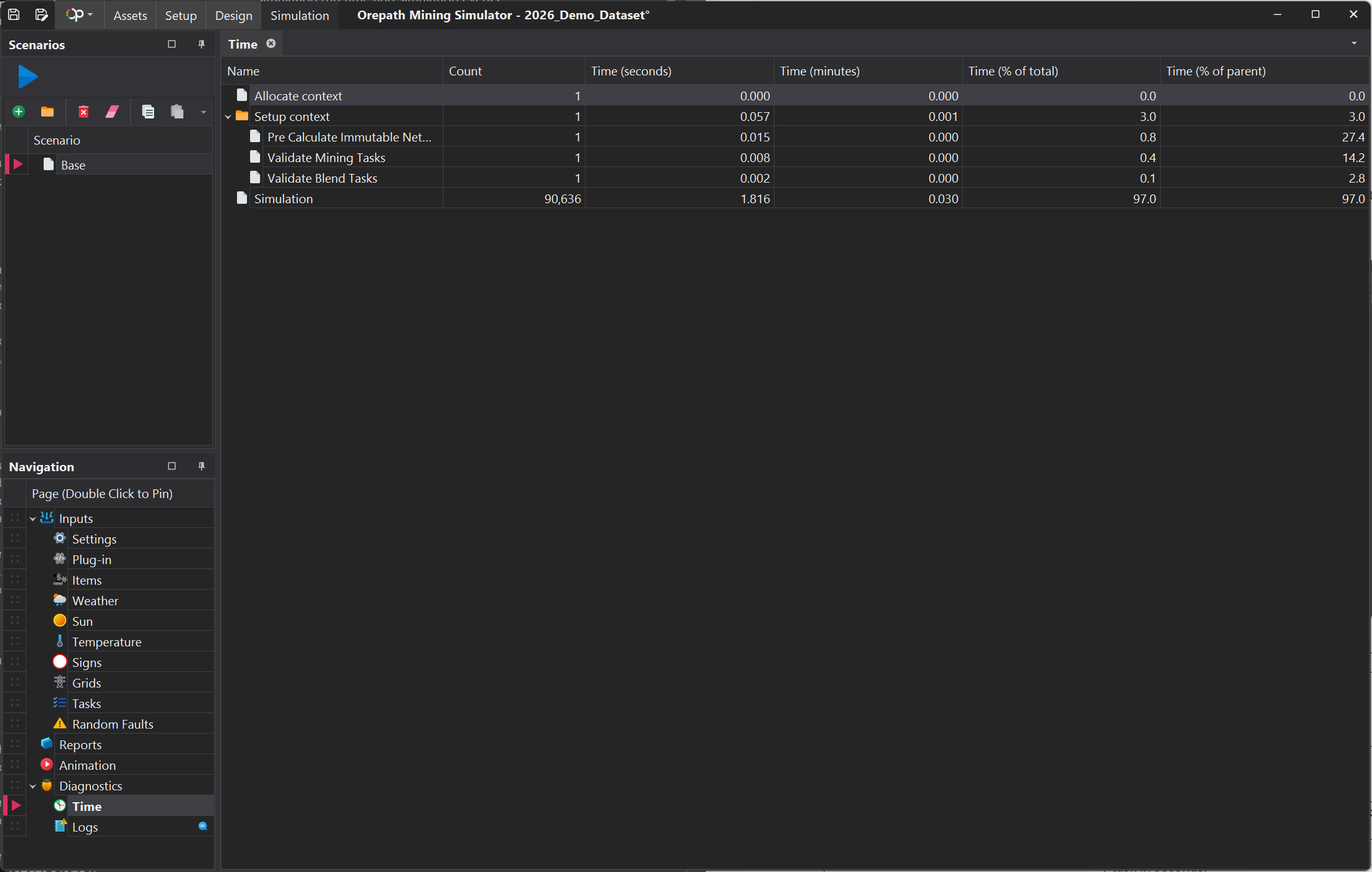Screen dimensions: 1372x872
Task: Open the Items page
Action: 87,580
